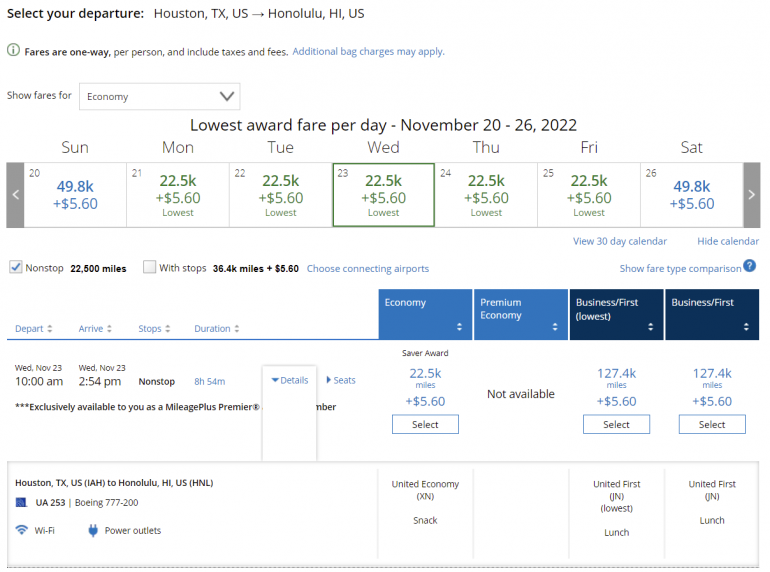770x572 pixels.
Task: Collapse the flight Details expander
Action: click(290, 380)
